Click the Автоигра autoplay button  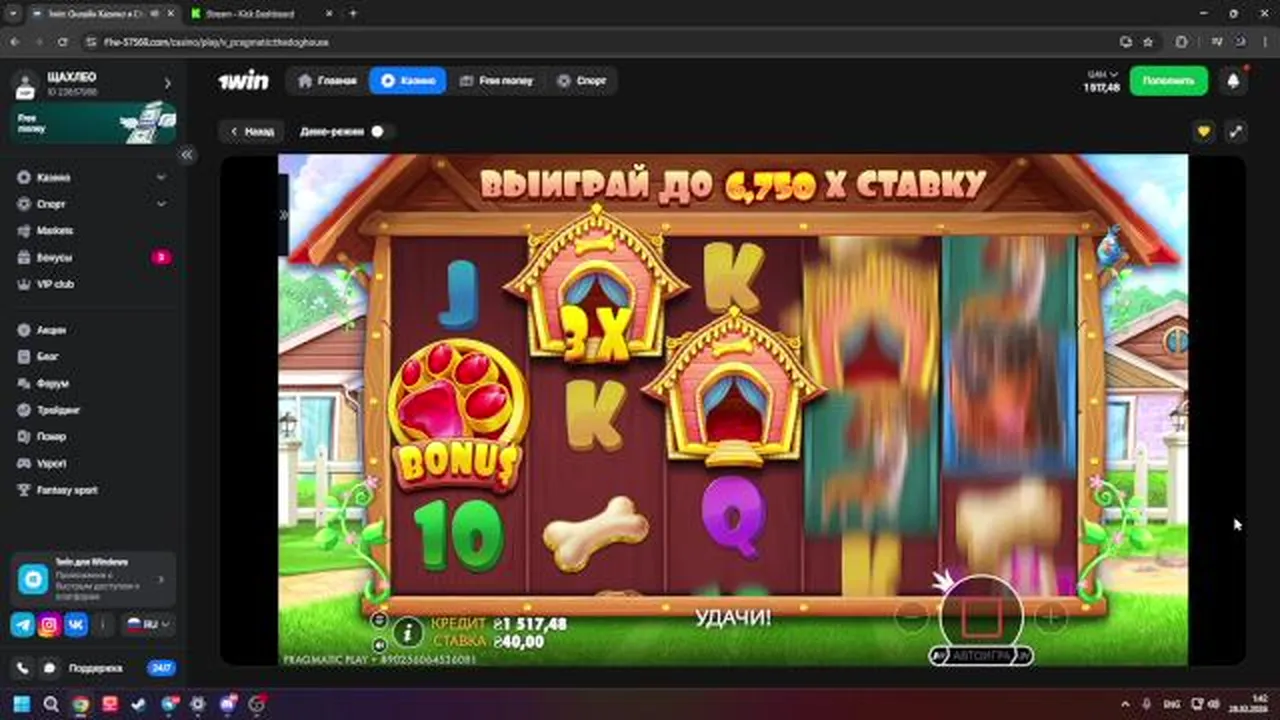coord(982,656)
